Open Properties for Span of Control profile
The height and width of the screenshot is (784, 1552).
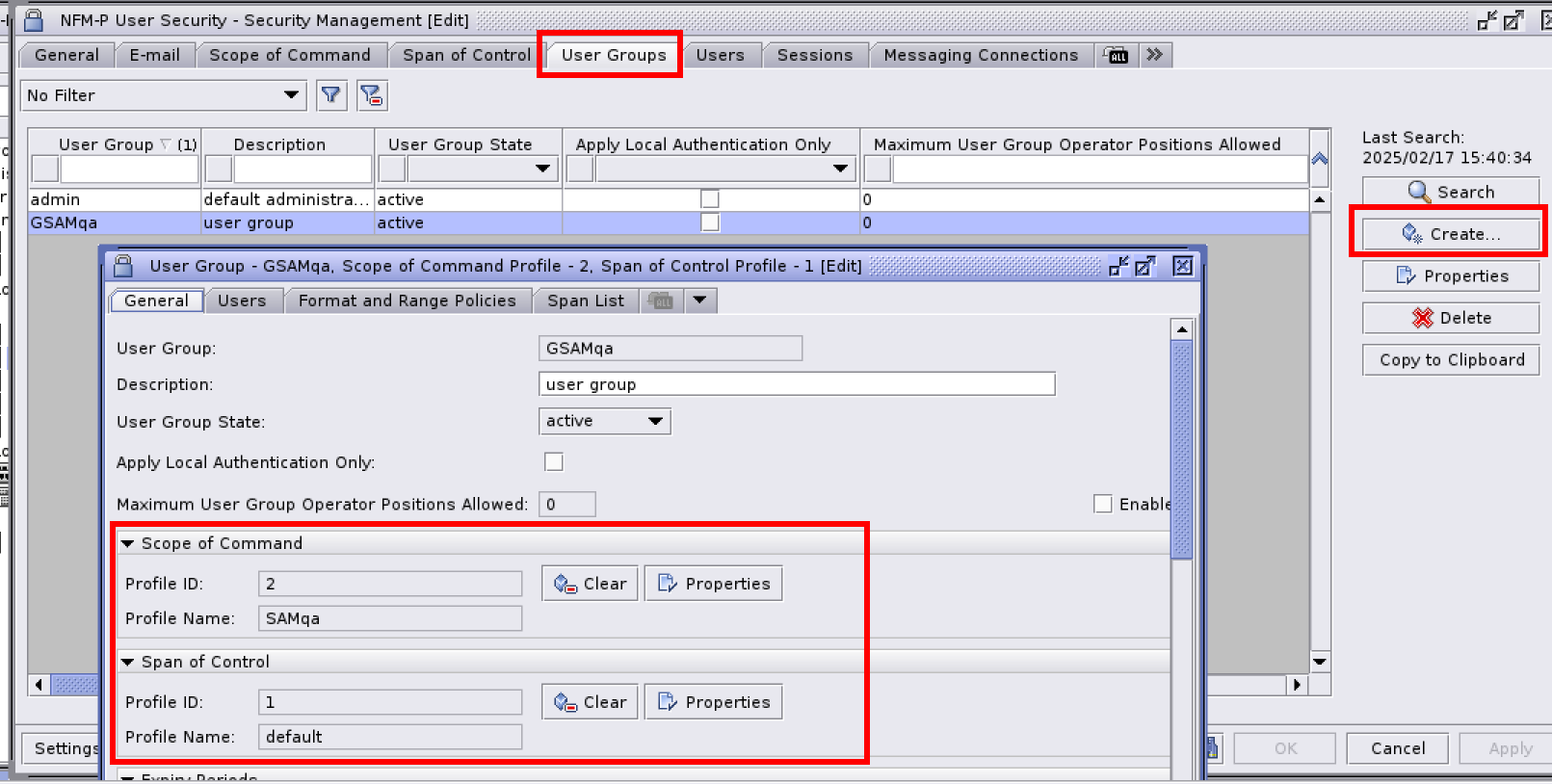[713, 702]
